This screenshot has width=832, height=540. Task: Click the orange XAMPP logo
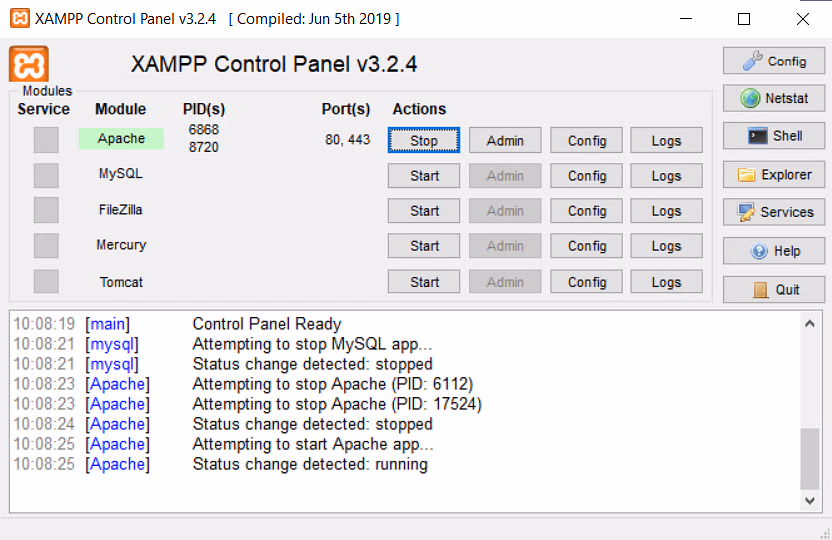(x=29, y=64)
